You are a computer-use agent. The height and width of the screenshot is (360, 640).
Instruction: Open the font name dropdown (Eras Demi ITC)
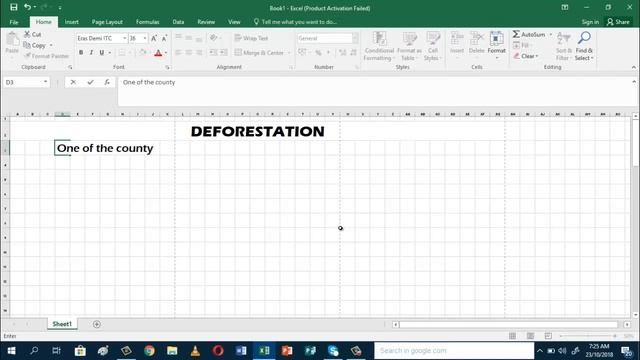pyautogui.click(x=124, y=38)
